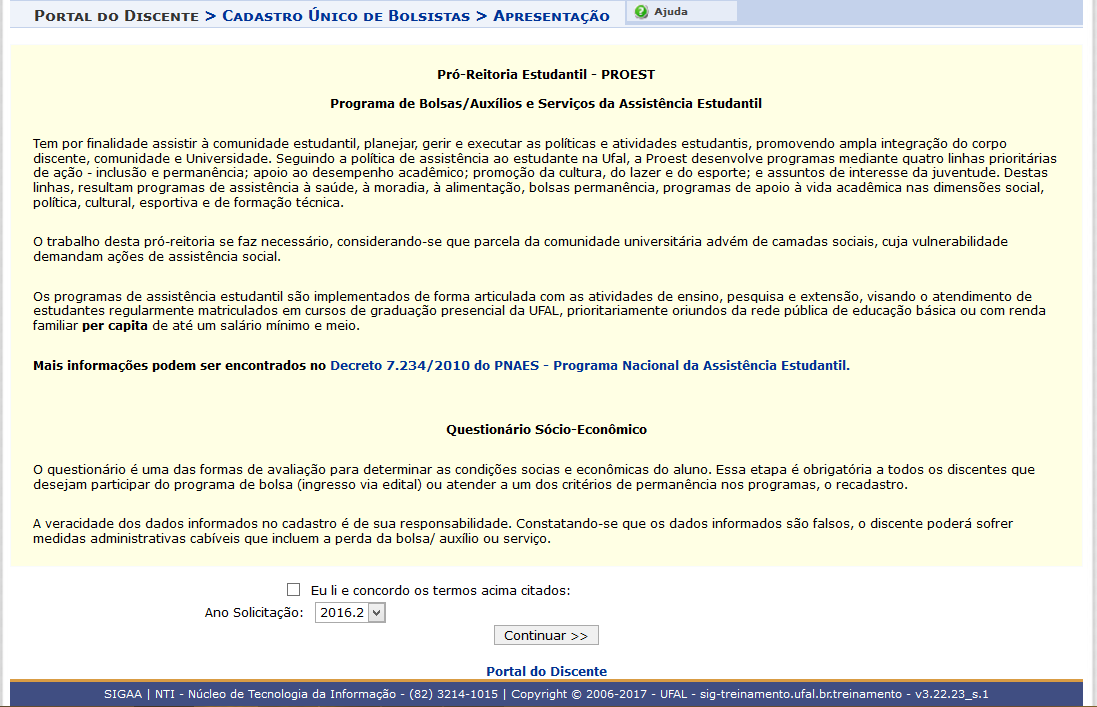This screenshot has height=707, width=1097.
Task: Open the Ajuda help text link
Action: pyautogui.click(x=670, y=12)
